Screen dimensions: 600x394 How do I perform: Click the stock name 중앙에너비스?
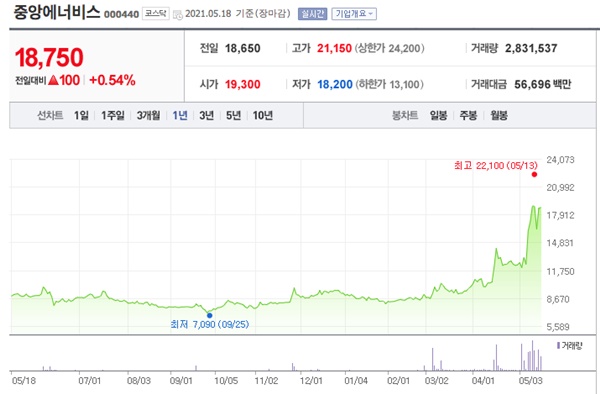pos(57,12)
